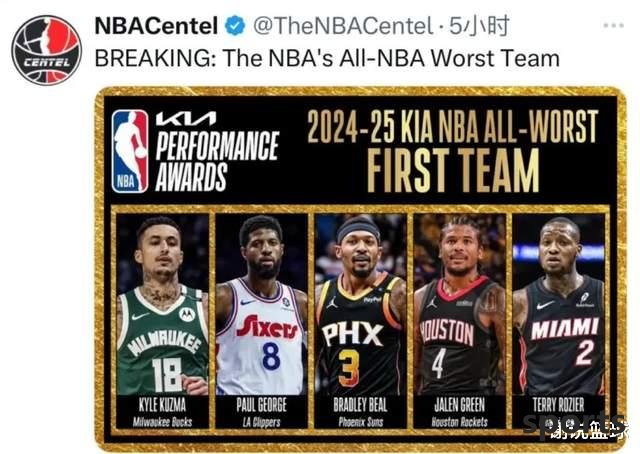
Task: Click the sports watermark logo
Action: pos(575,426)
